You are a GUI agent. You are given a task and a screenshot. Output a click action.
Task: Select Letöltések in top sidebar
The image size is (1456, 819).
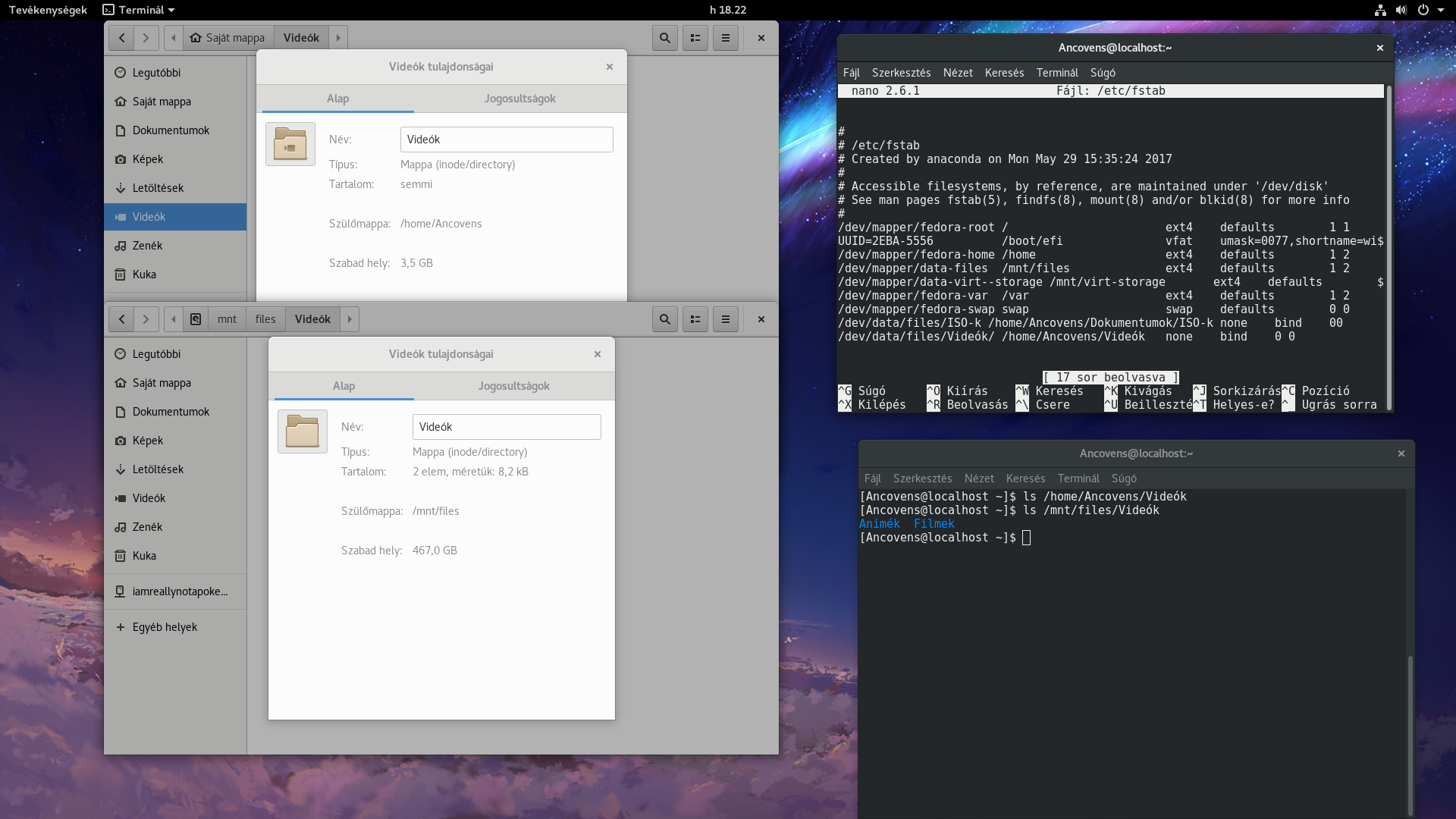coord(158,188)
